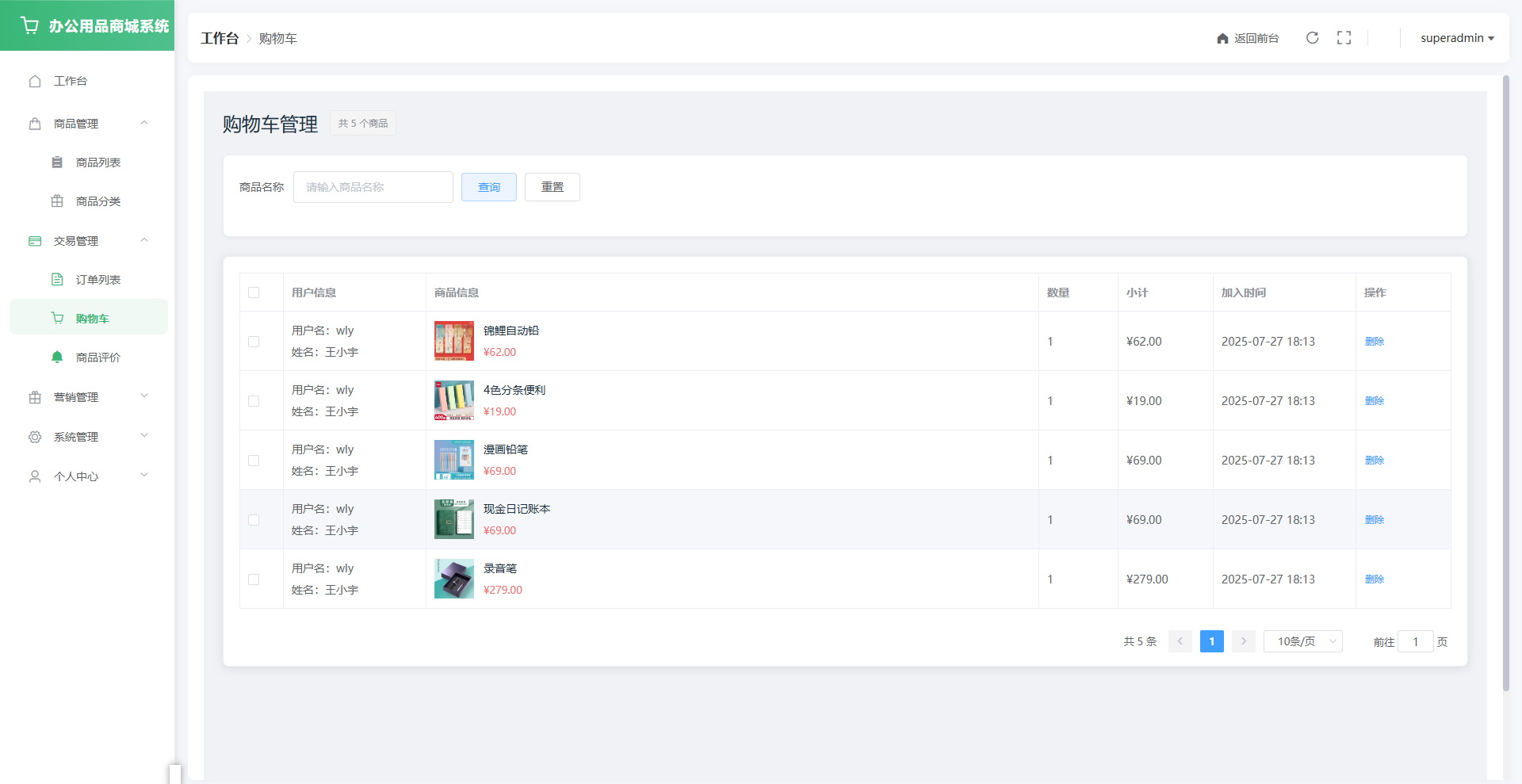Delete the 现金日记账本 cart entry
1522x784 pixels.
(x=1374, y=520)
